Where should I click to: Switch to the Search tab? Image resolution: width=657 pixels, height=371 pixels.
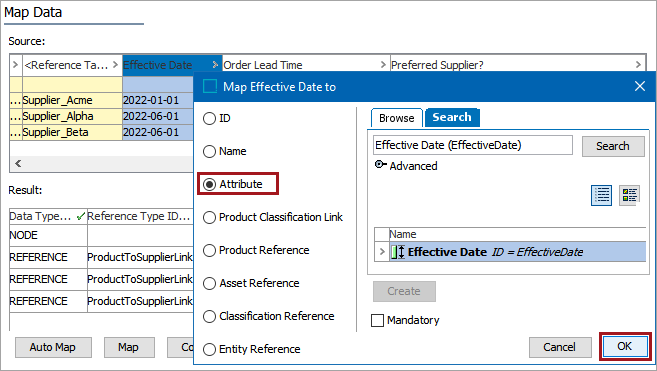tap(452, 117)
